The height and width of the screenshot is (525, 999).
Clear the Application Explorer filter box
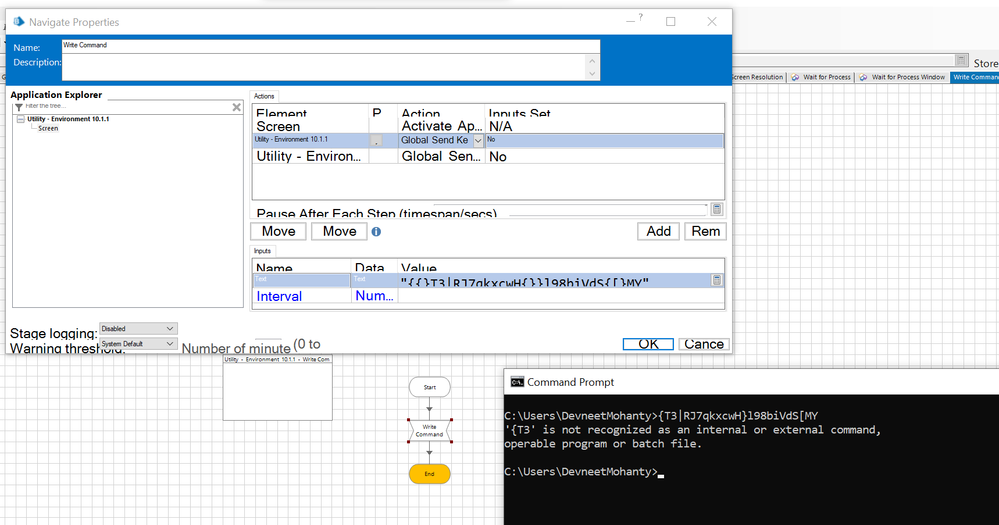236,107
